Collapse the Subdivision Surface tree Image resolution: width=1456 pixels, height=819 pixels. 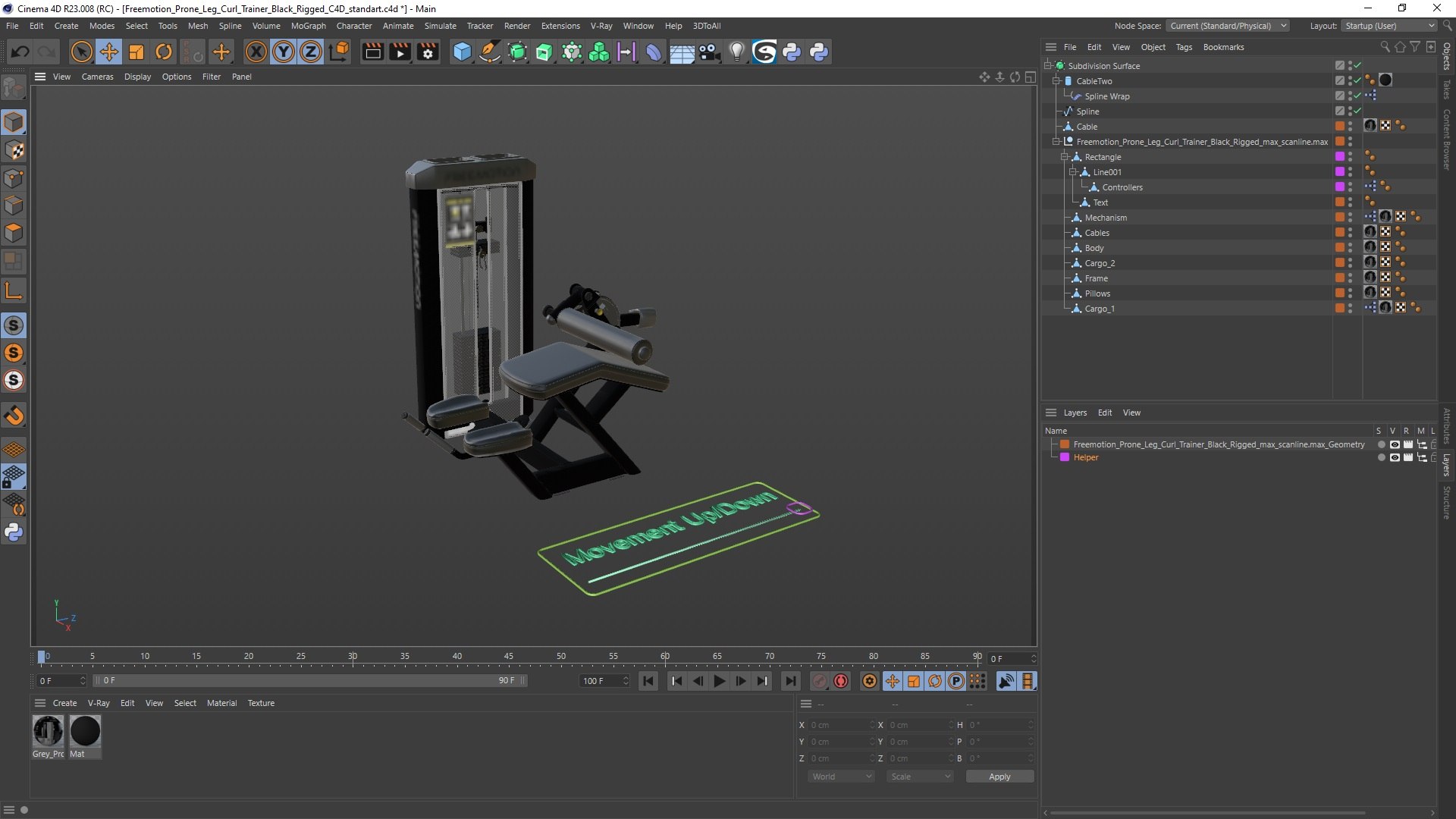pyautogui.click(x=1048, y=66)
